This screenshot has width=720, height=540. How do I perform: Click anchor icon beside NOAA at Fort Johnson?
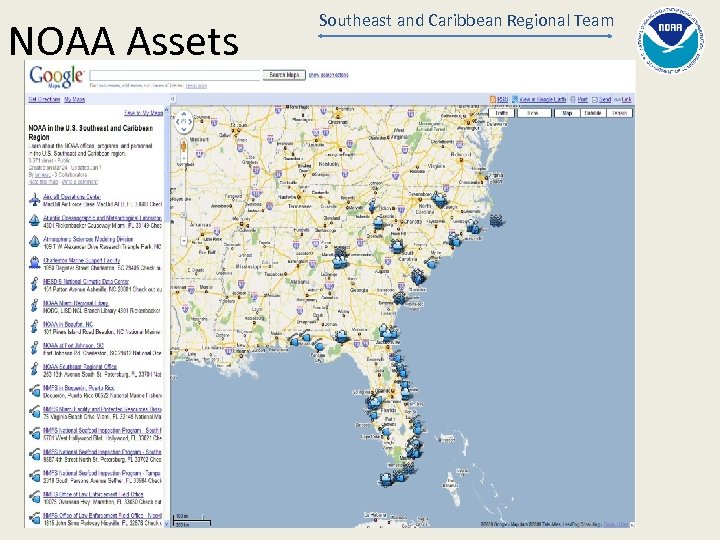(34, 348)
